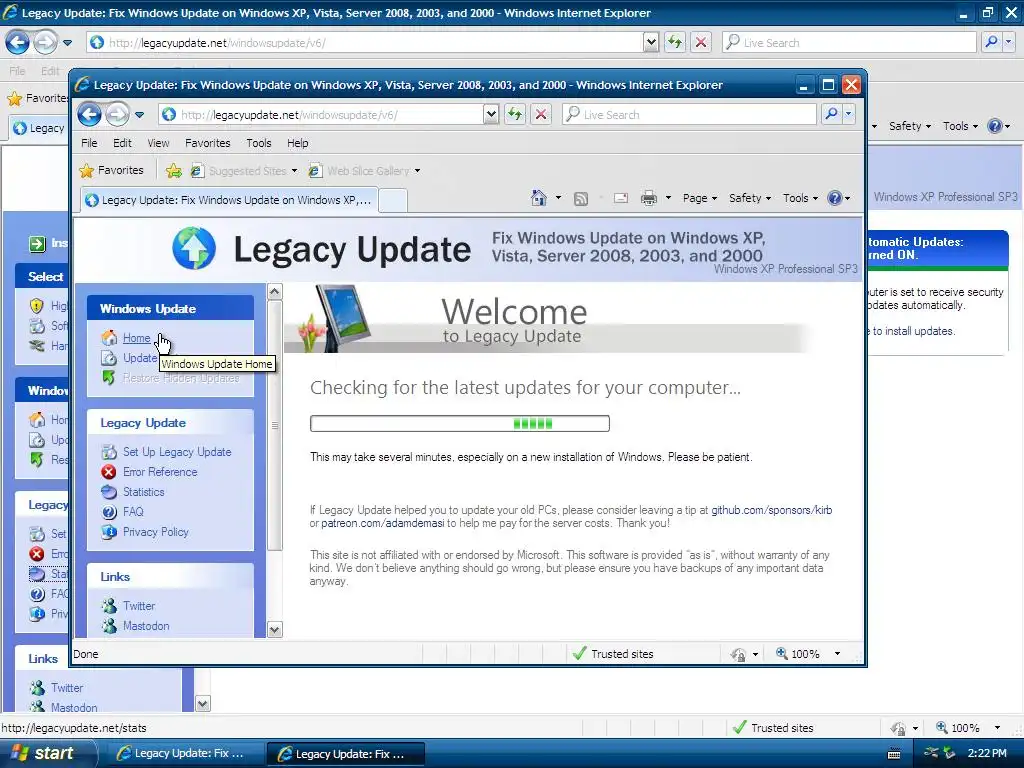Click the search magnifier button in the front window
This screenshot has width=1024, height=768.
tap(831, 115)
